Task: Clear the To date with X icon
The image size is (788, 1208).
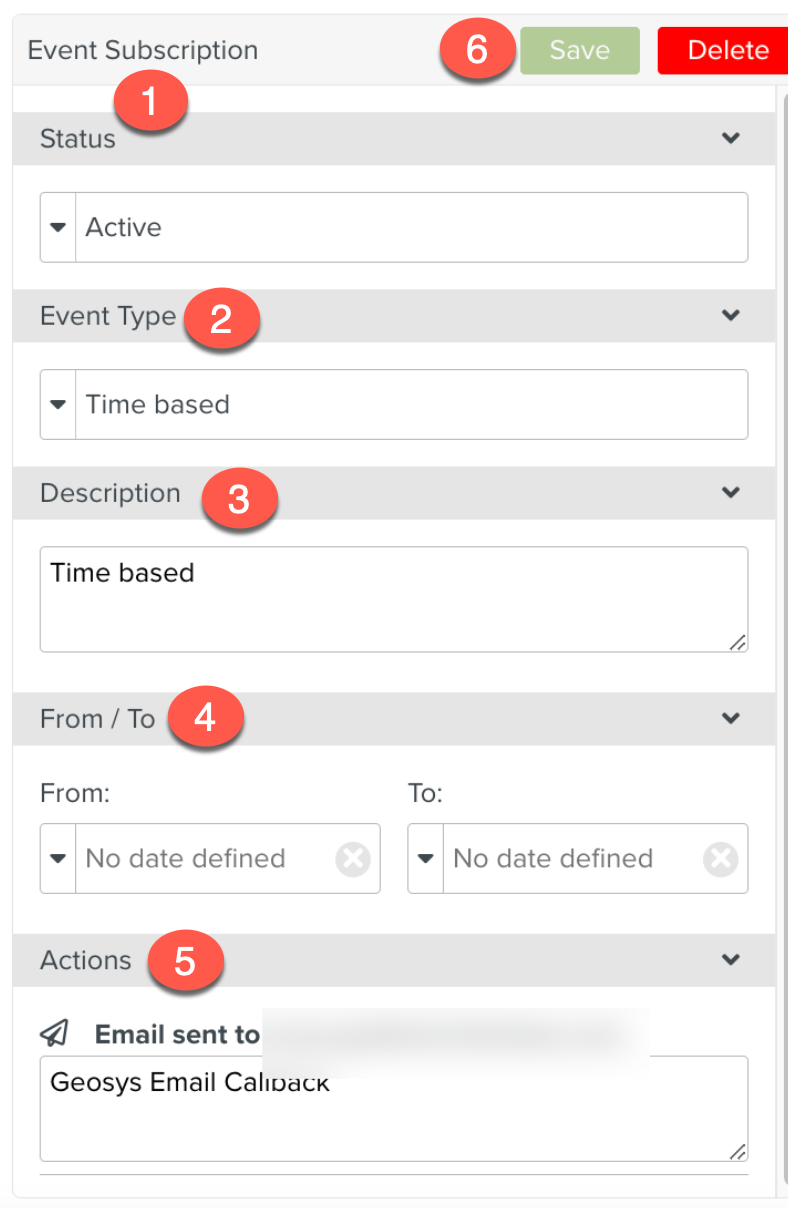Action: click(720, 859)
